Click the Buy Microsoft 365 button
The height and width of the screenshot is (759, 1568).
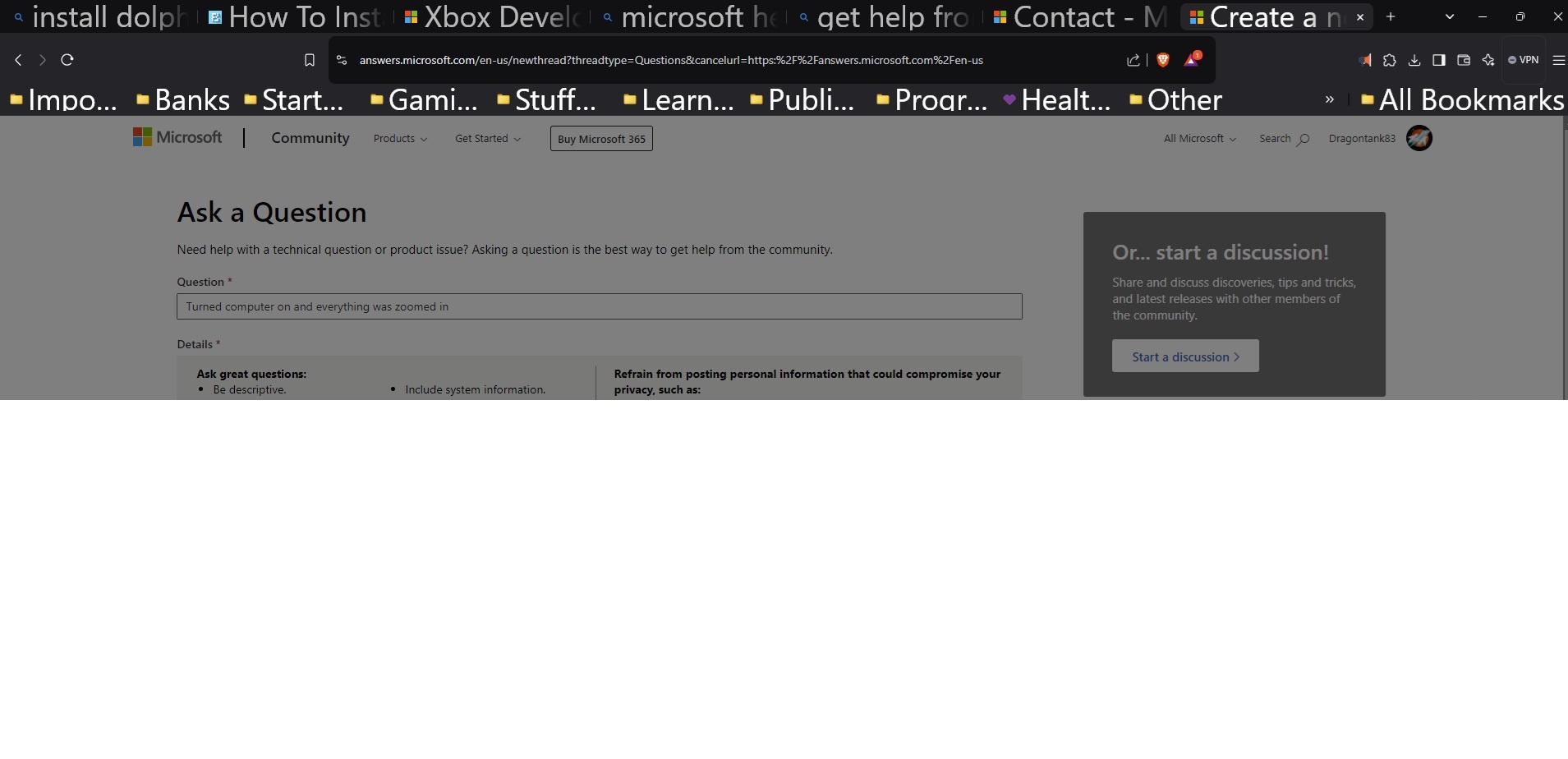pos(600,138)
